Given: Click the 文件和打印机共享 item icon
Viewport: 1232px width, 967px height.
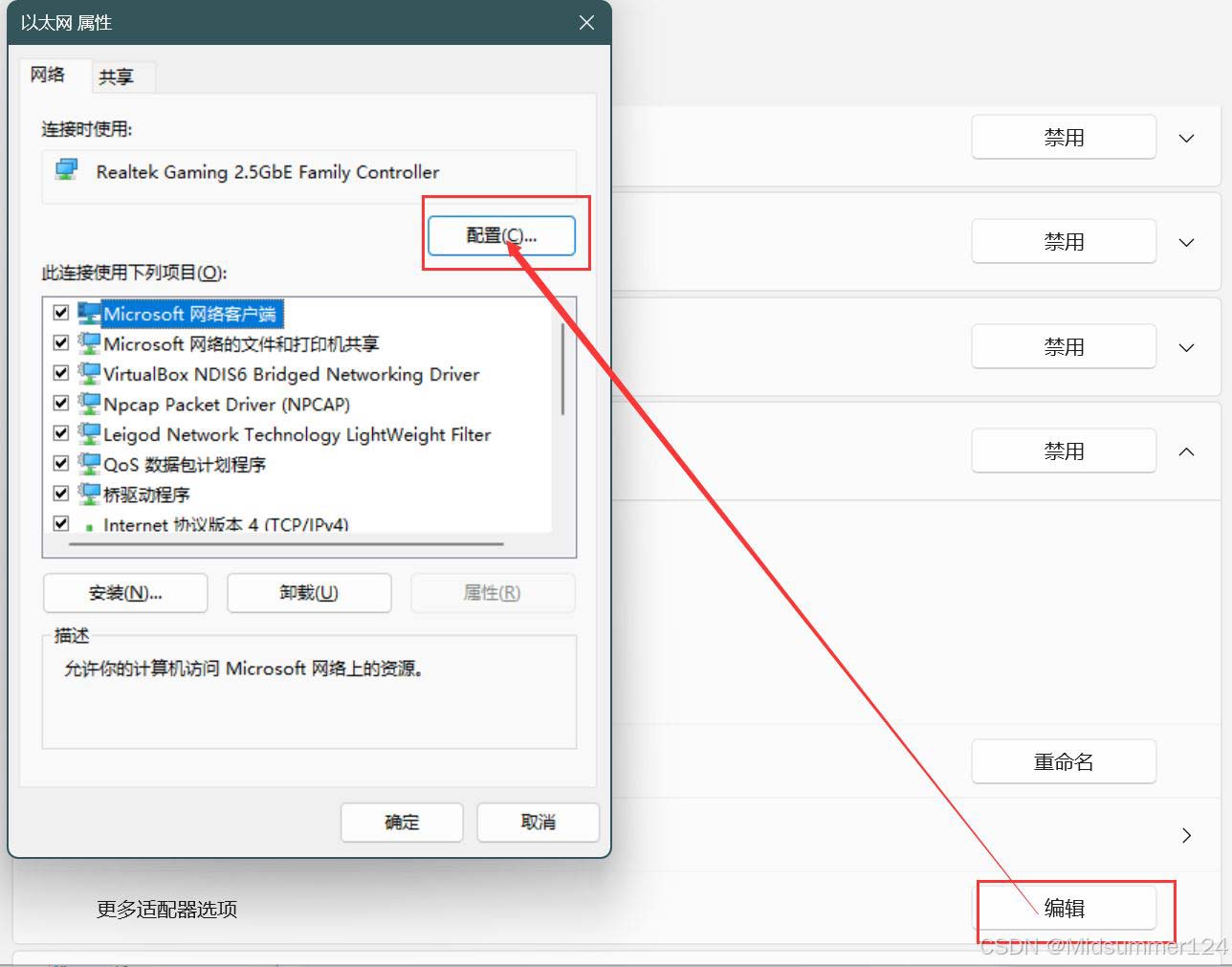Looking at the screenshot, I should pos(89,343).
